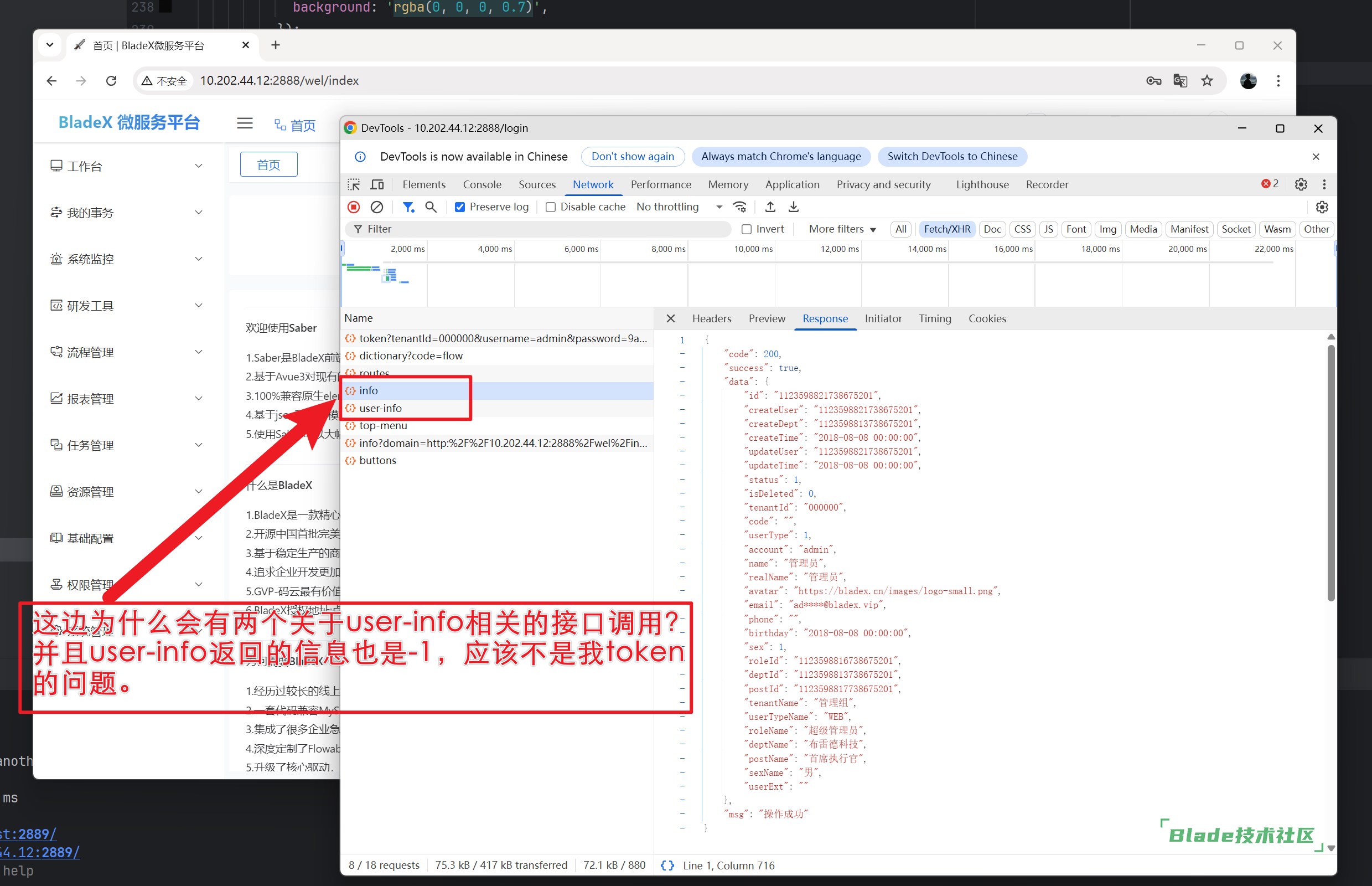Open the Headers tab of the request
The image size is (1372, 886).
[x=711, y=319]
